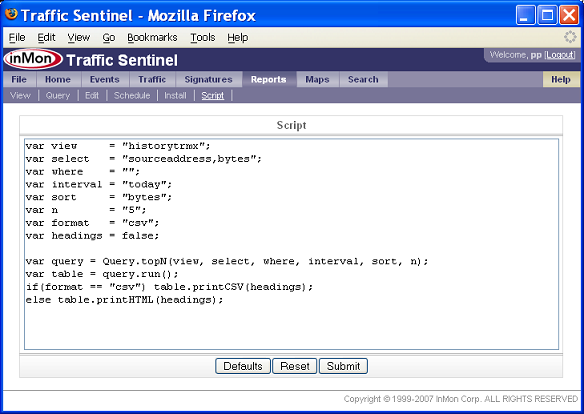Switch to the Home tab
The image size is (584, 414).
point(58,79)
